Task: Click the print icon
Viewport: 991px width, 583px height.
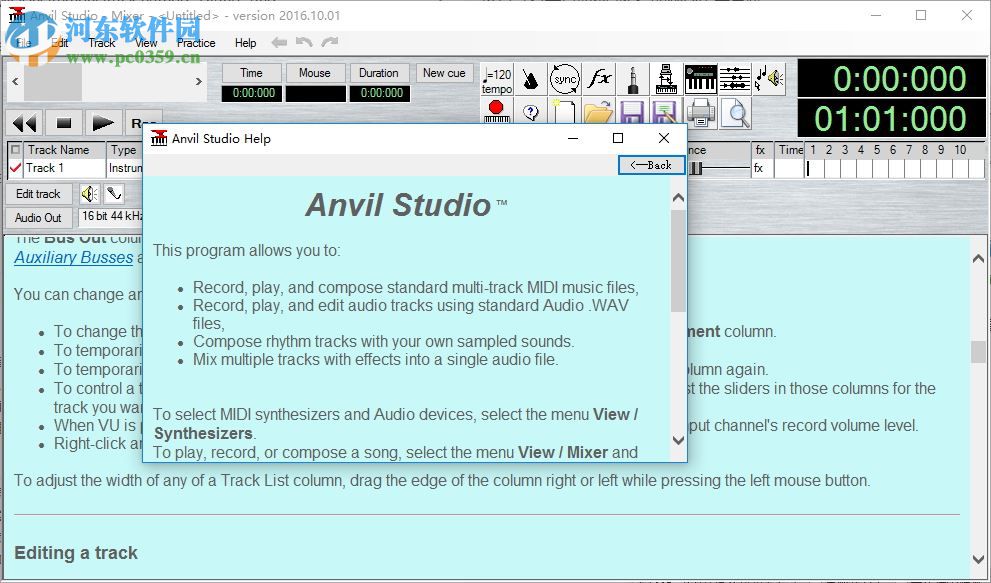Action: click(x=701, y=113)
